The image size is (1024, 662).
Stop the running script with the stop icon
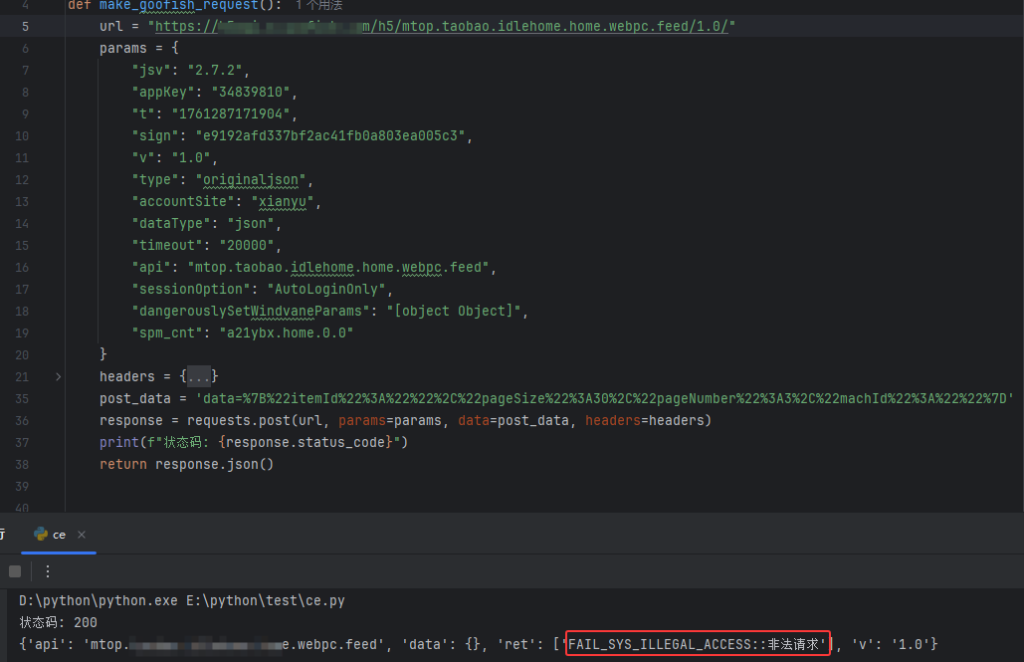14,570
